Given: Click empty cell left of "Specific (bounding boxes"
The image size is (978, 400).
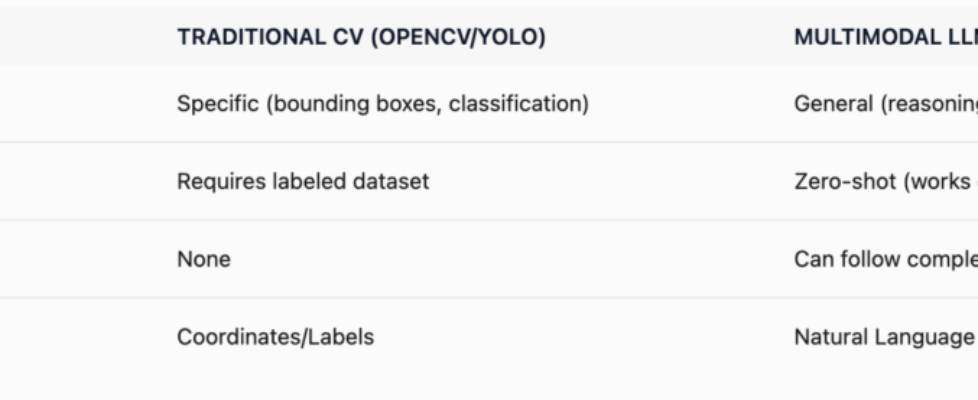Looking at the screenshot, I should pos(80,103).
